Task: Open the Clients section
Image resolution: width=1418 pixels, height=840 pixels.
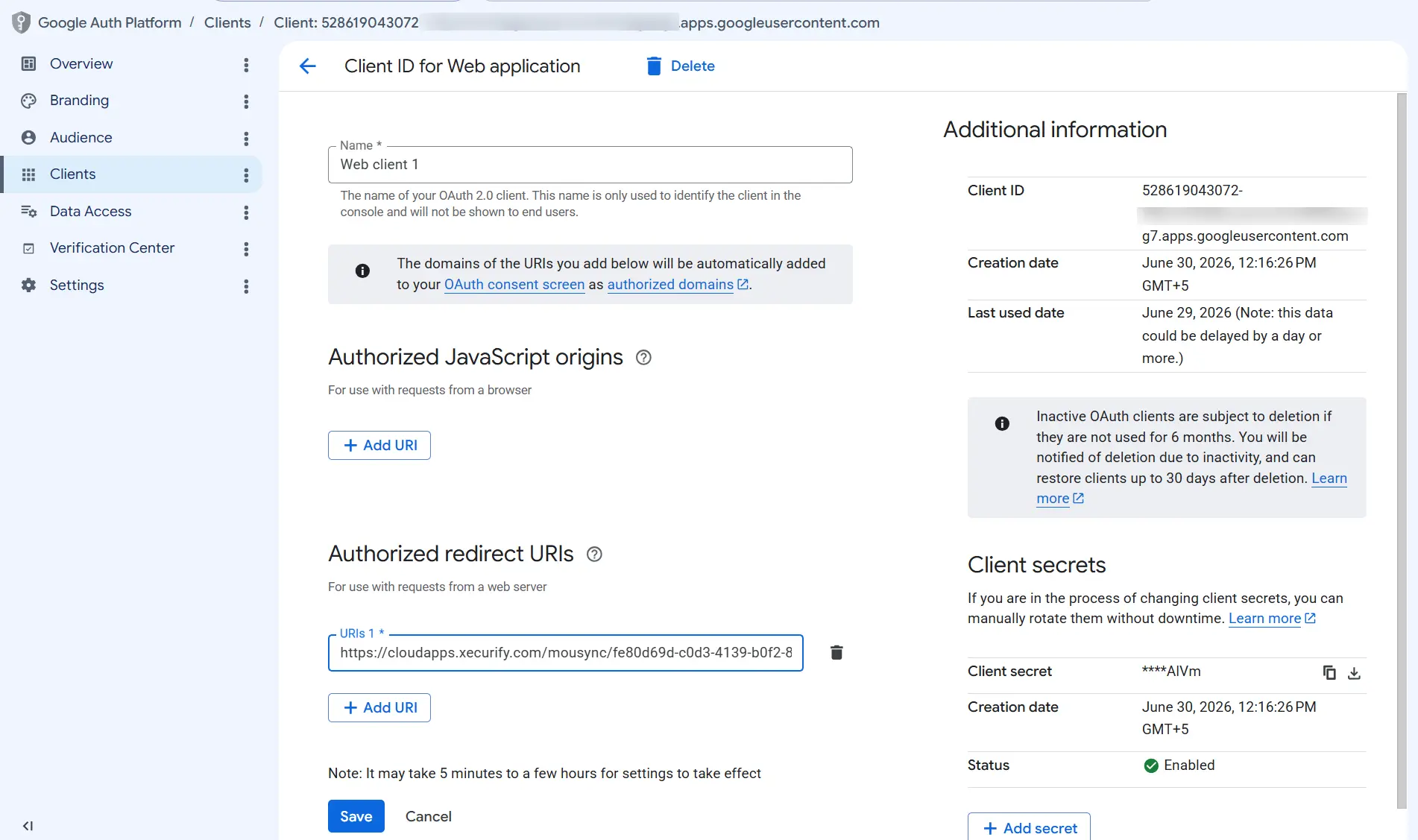Action: [x=131, y=174]
